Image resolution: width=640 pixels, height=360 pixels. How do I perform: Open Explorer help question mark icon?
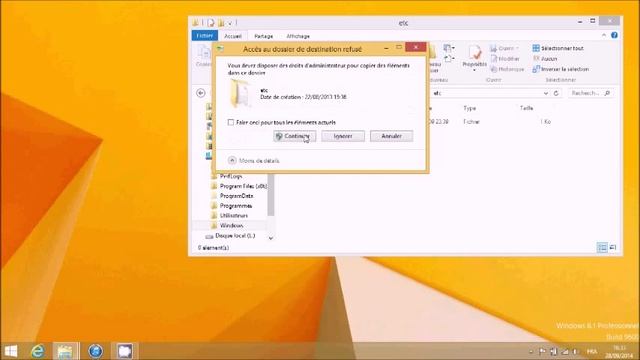coord(614,36)
